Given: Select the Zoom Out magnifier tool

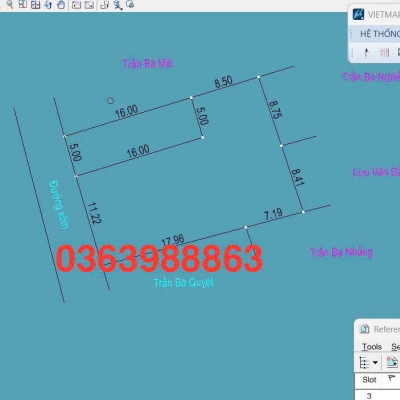Looking at the screenshot, I should [10, 4].
